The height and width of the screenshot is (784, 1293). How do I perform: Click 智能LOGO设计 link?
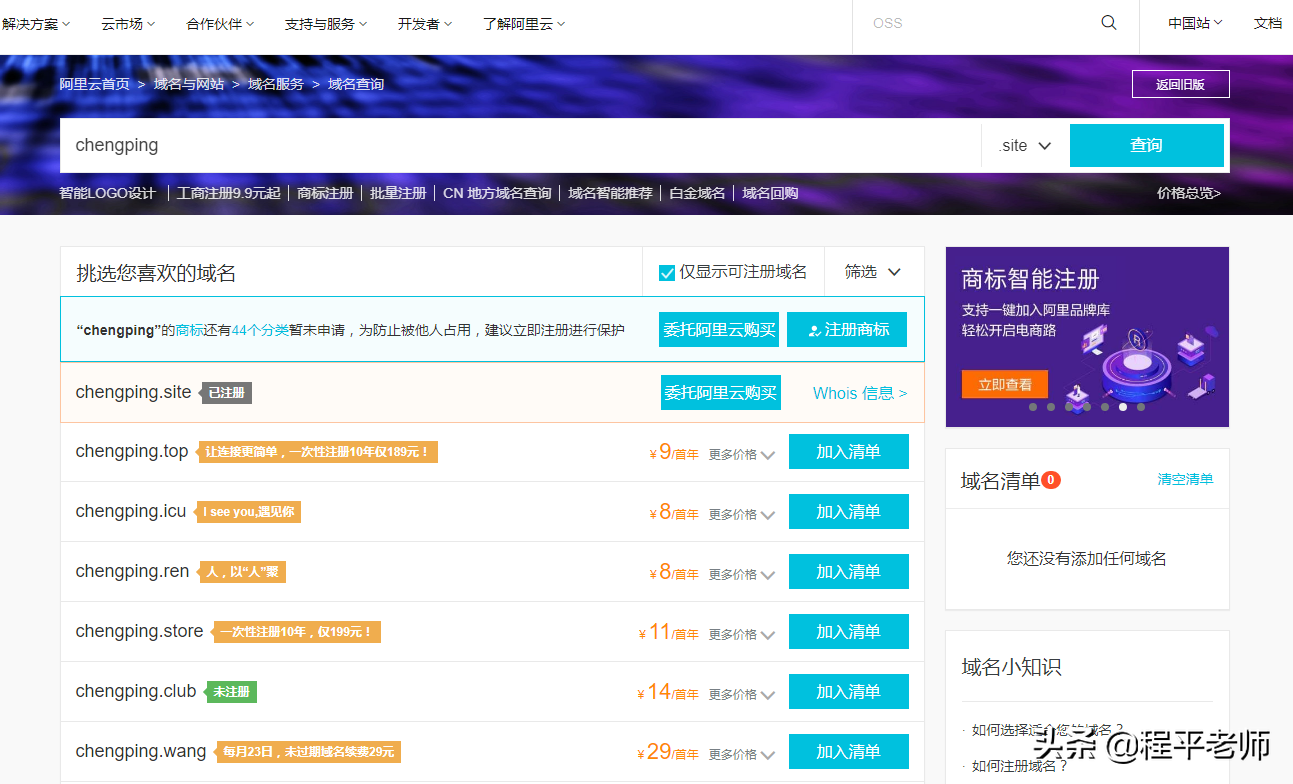108,193
